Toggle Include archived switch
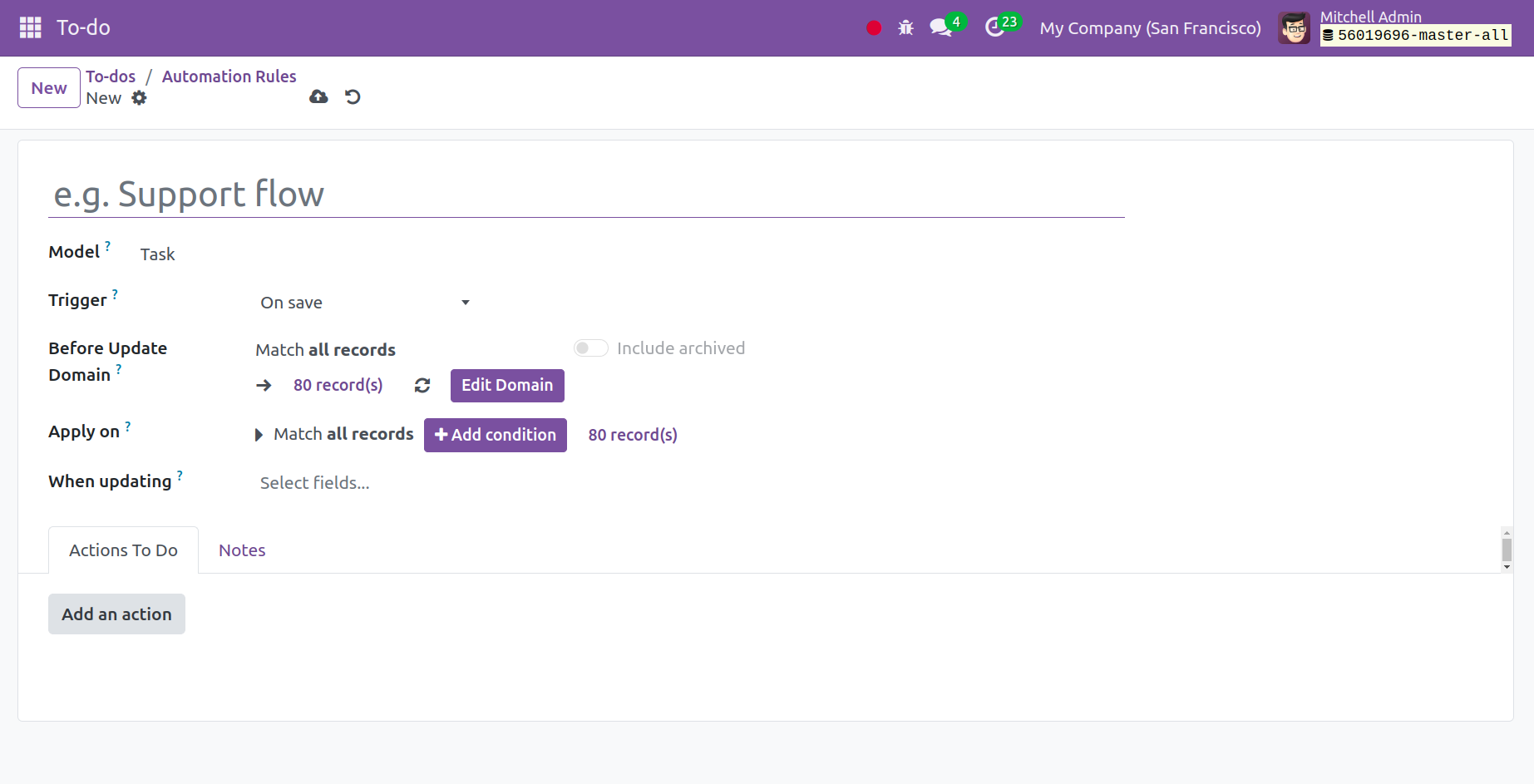 [591, 348]
